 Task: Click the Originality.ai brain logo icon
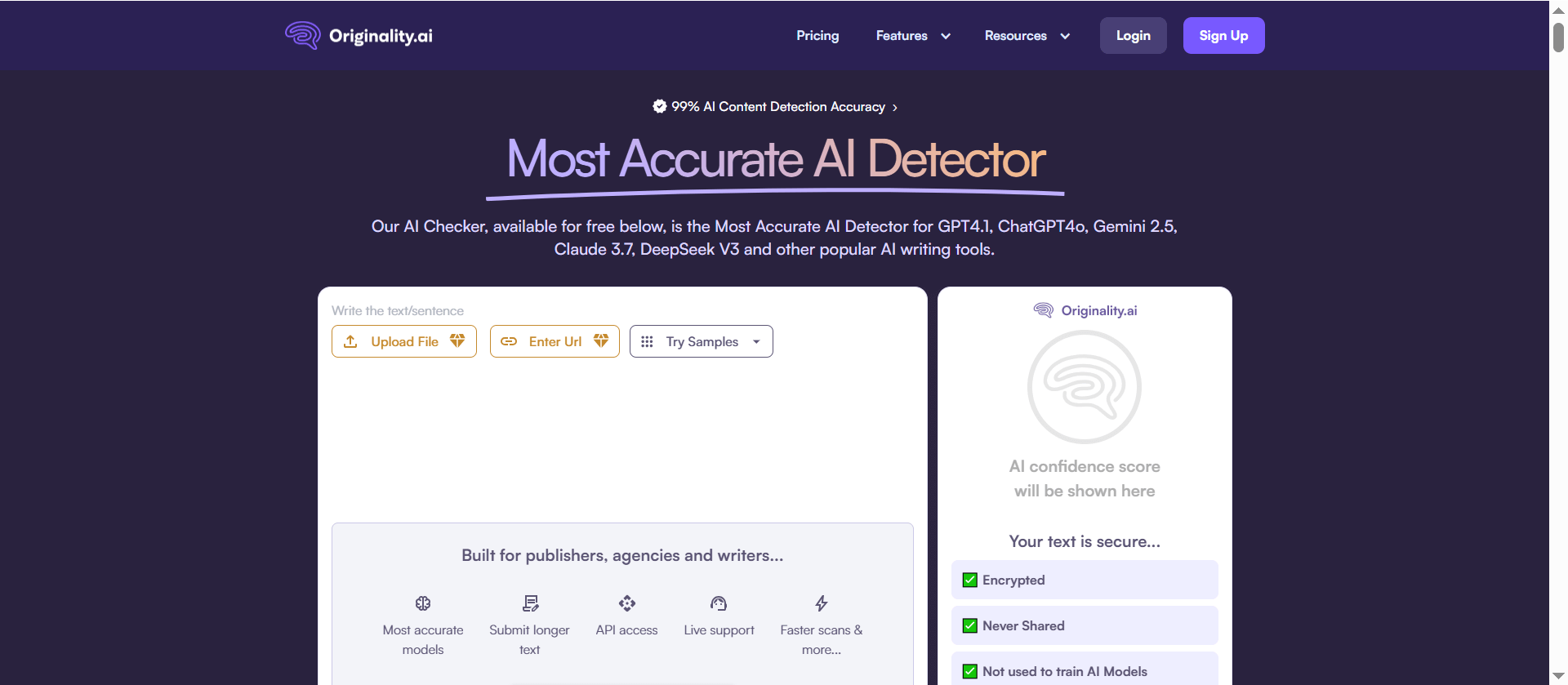pos(302,35)
